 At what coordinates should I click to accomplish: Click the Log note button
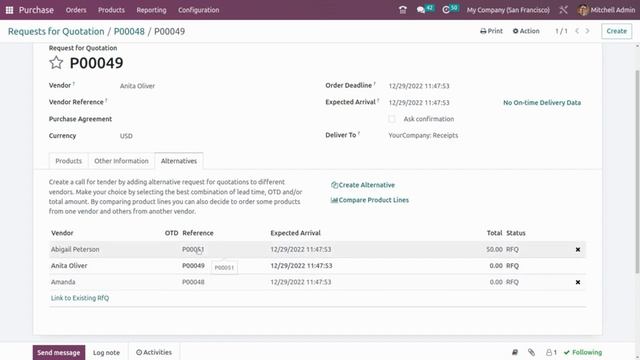(x=106, y=352)
